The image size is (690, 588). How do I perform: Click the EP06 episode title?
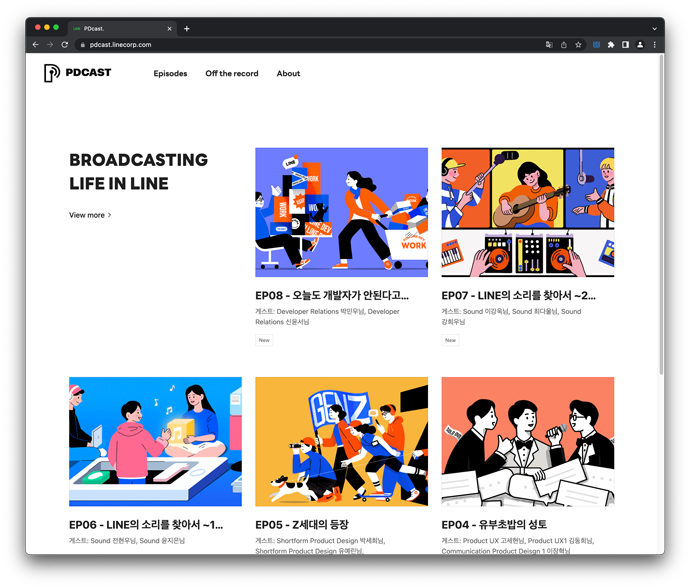(x=146, y=525)
